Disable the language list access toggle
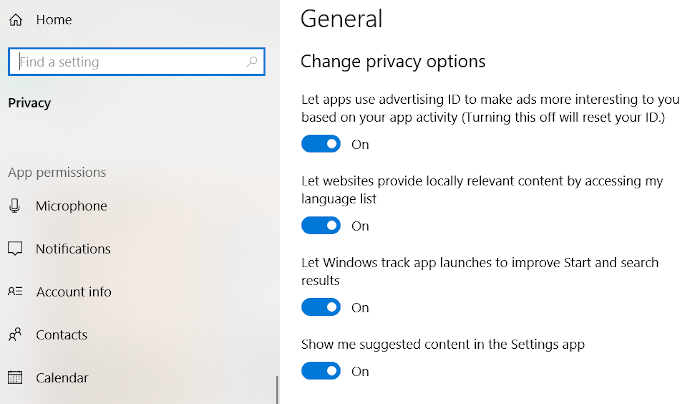 (321, 226)
